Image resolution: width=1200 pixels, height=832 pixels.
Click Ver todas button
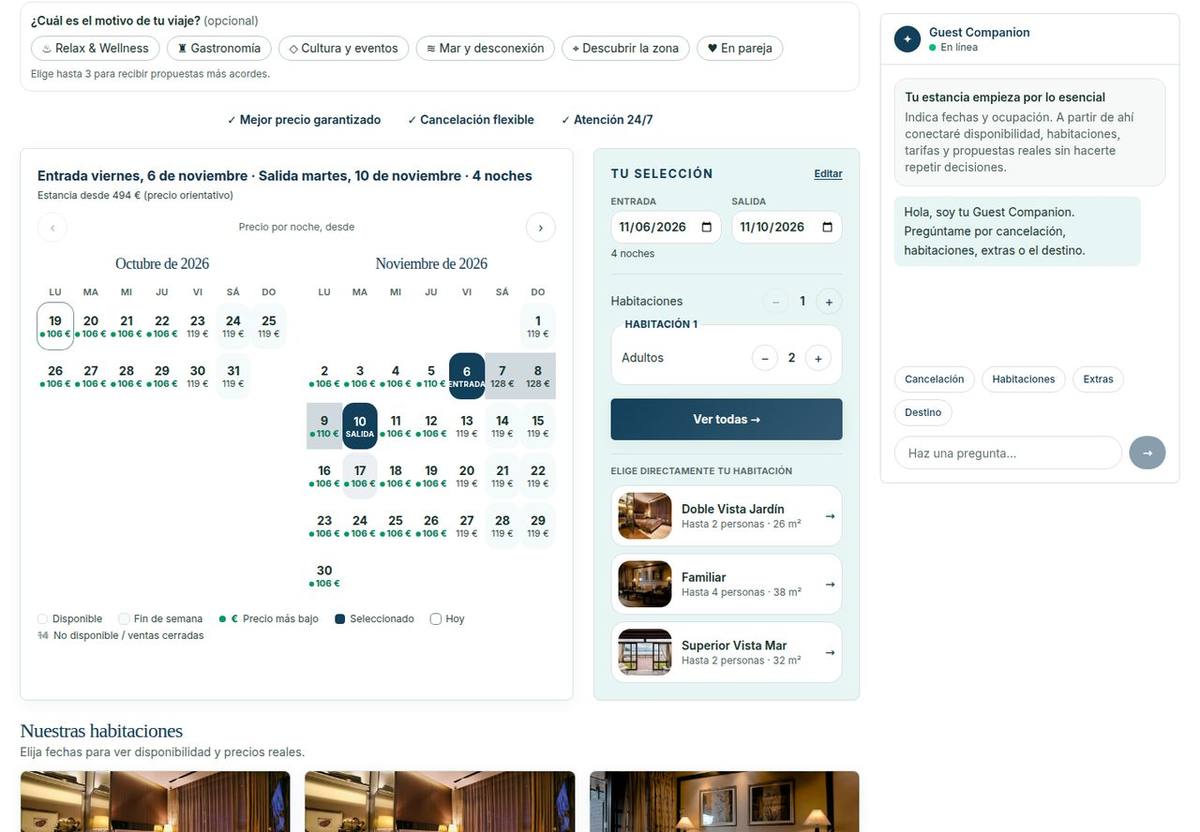[x=727, y=420]
